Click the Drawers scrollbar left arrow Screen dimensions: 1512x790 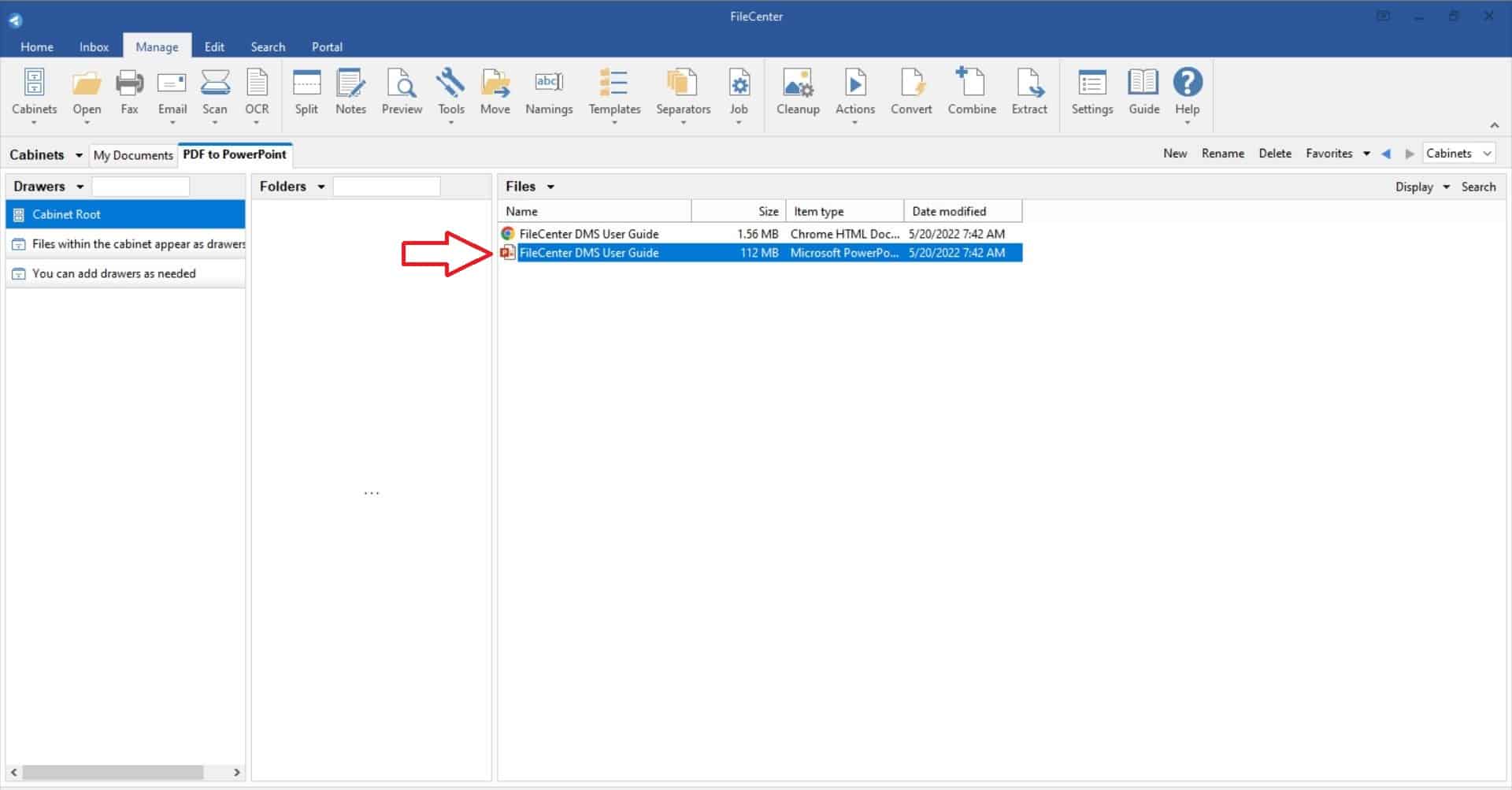click(14, 772)
